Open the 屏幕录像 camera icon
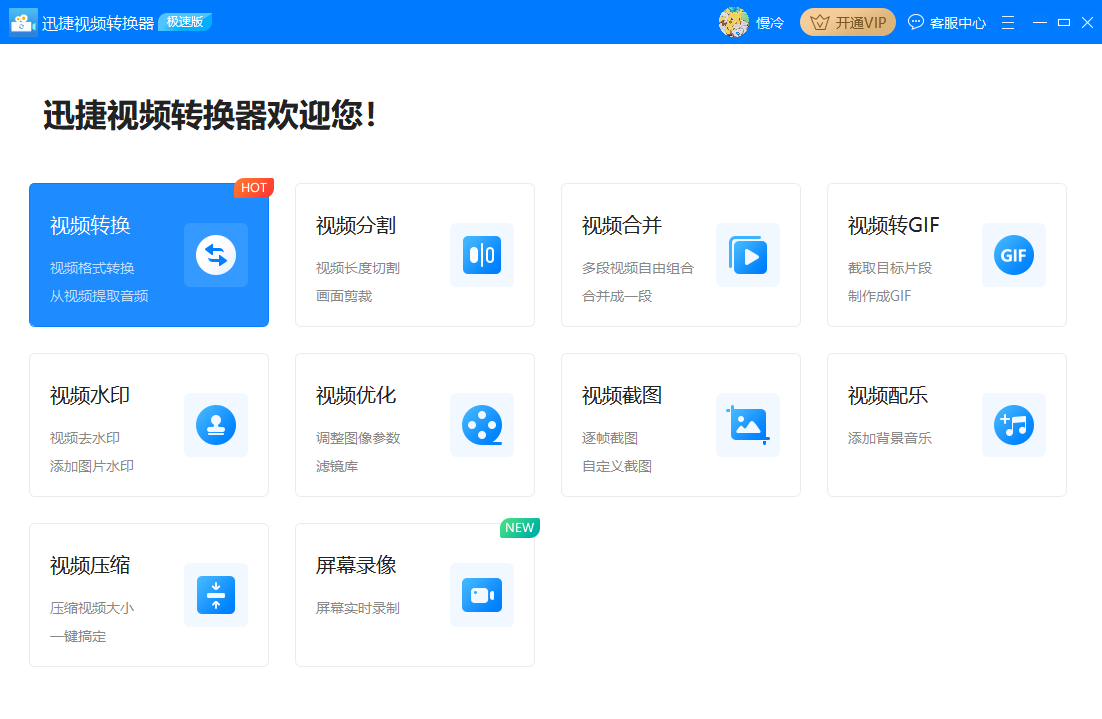 (482, 595)
